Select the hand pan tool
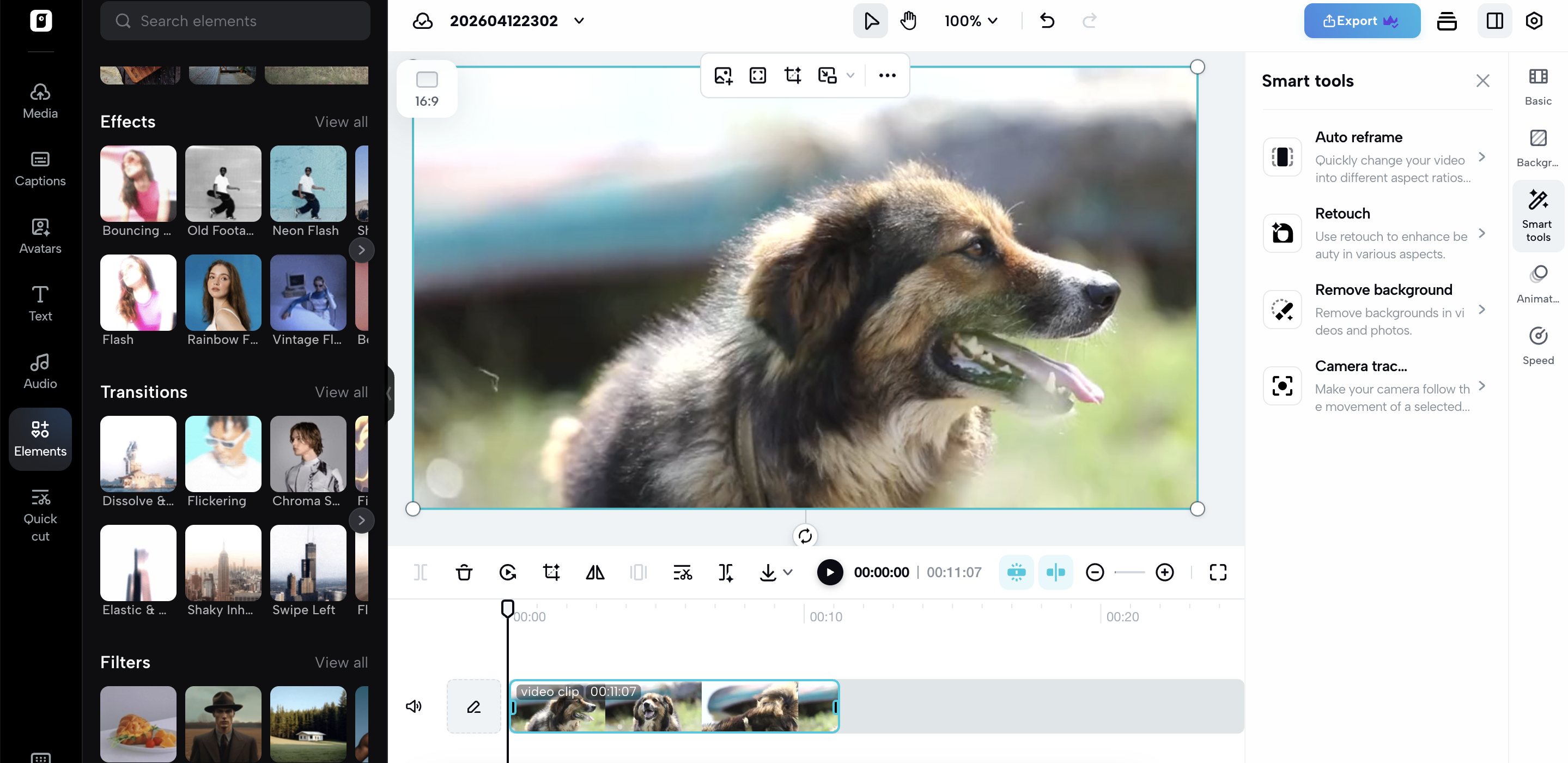The height and width of the screenshot is (763, 1568). [x=908, y=21]
